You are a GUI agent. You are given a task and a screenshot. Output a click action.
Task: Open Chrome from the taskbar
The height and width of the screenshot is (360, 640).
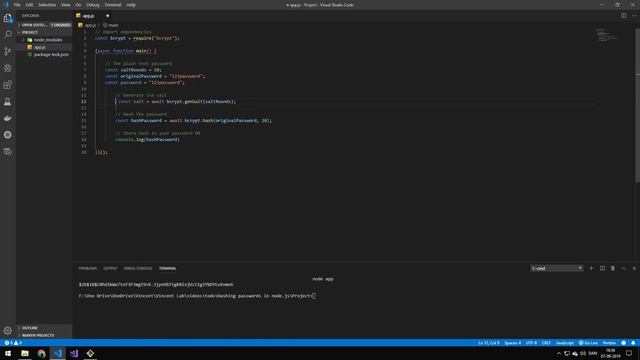click(41, 353)
